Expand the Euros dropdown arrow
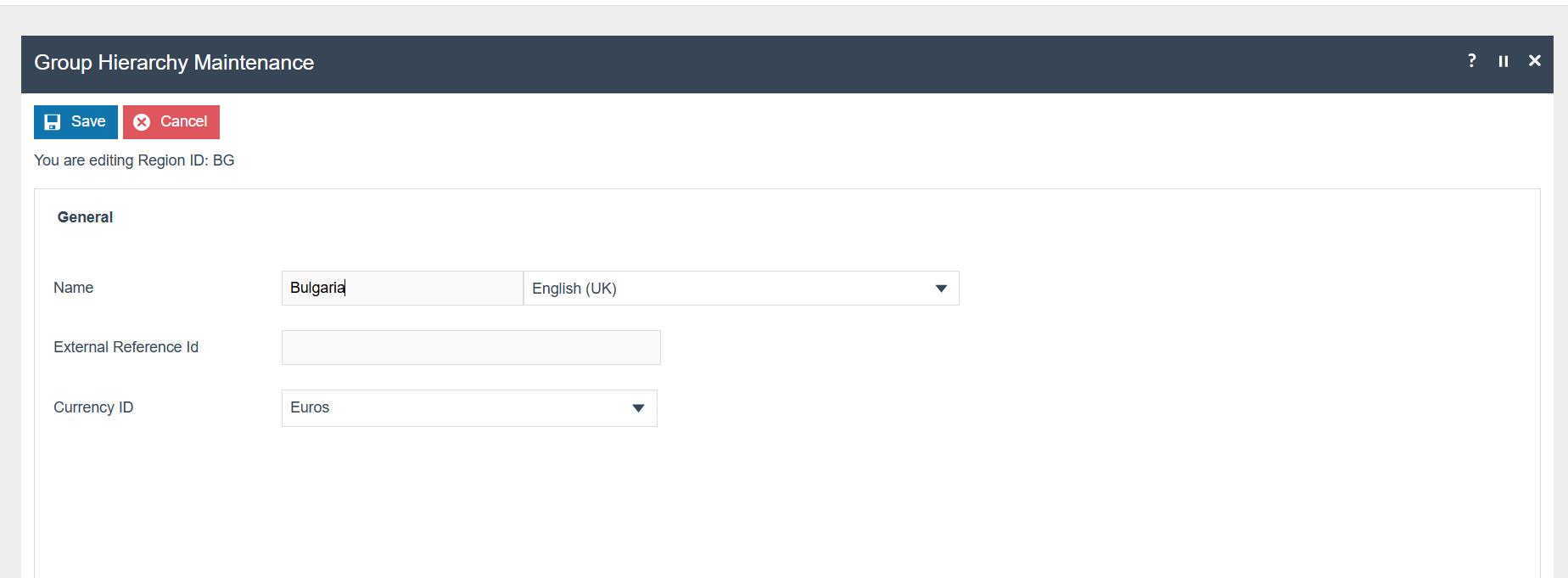The image size is (1568, 578). (638, 408)
